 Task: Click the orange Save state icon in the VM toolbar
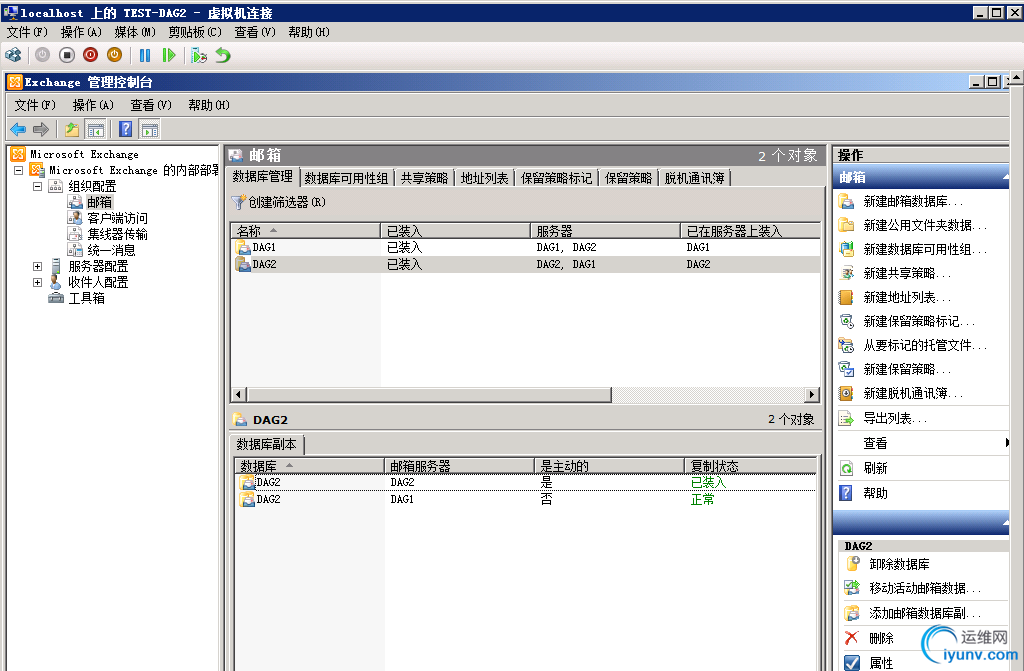(x=114, y=56)
